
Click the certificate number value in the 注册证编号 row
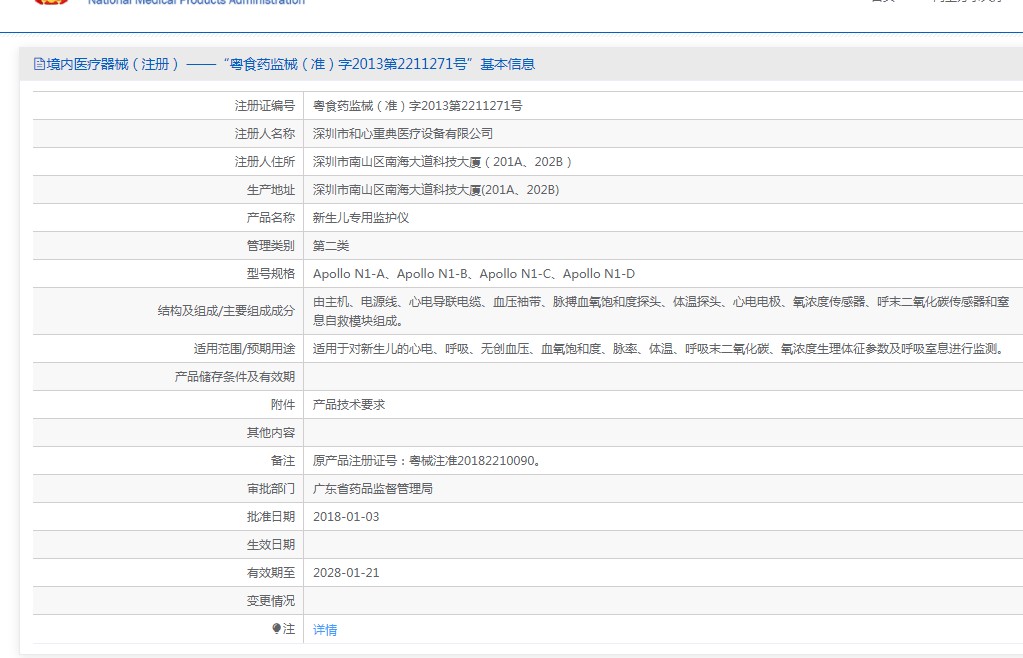tap(418, 106)
